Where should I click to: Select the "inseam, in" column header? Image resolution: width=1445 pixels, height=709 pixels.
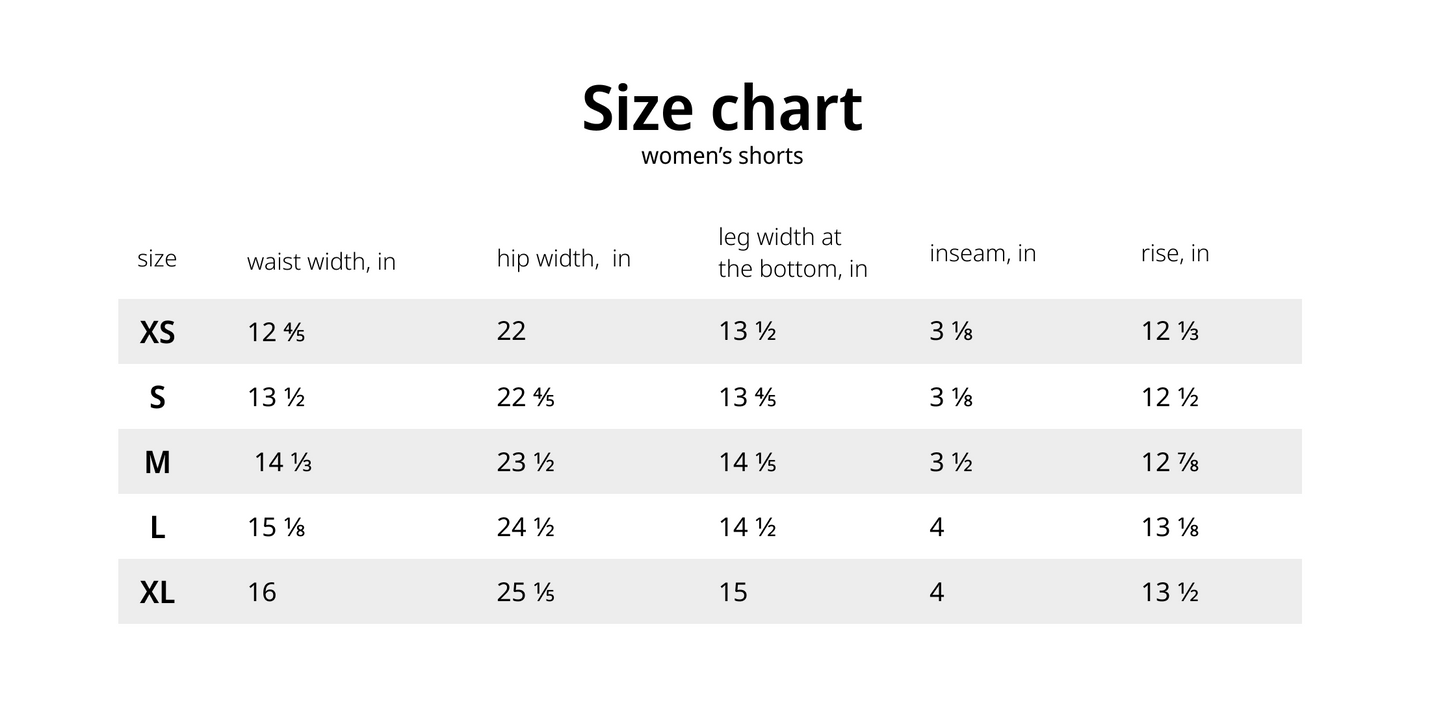982,254
